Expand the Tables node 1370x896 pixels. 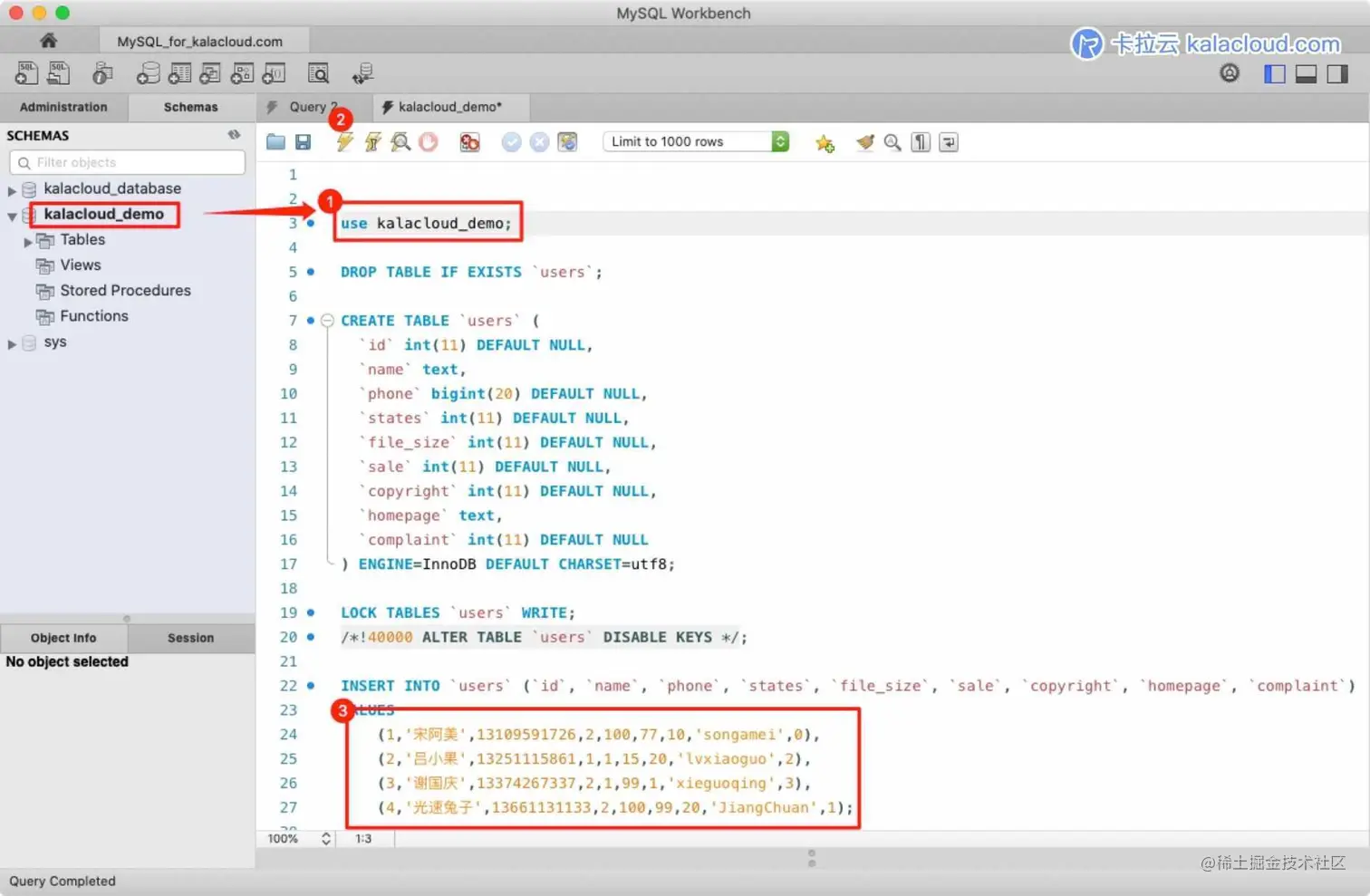28,241
